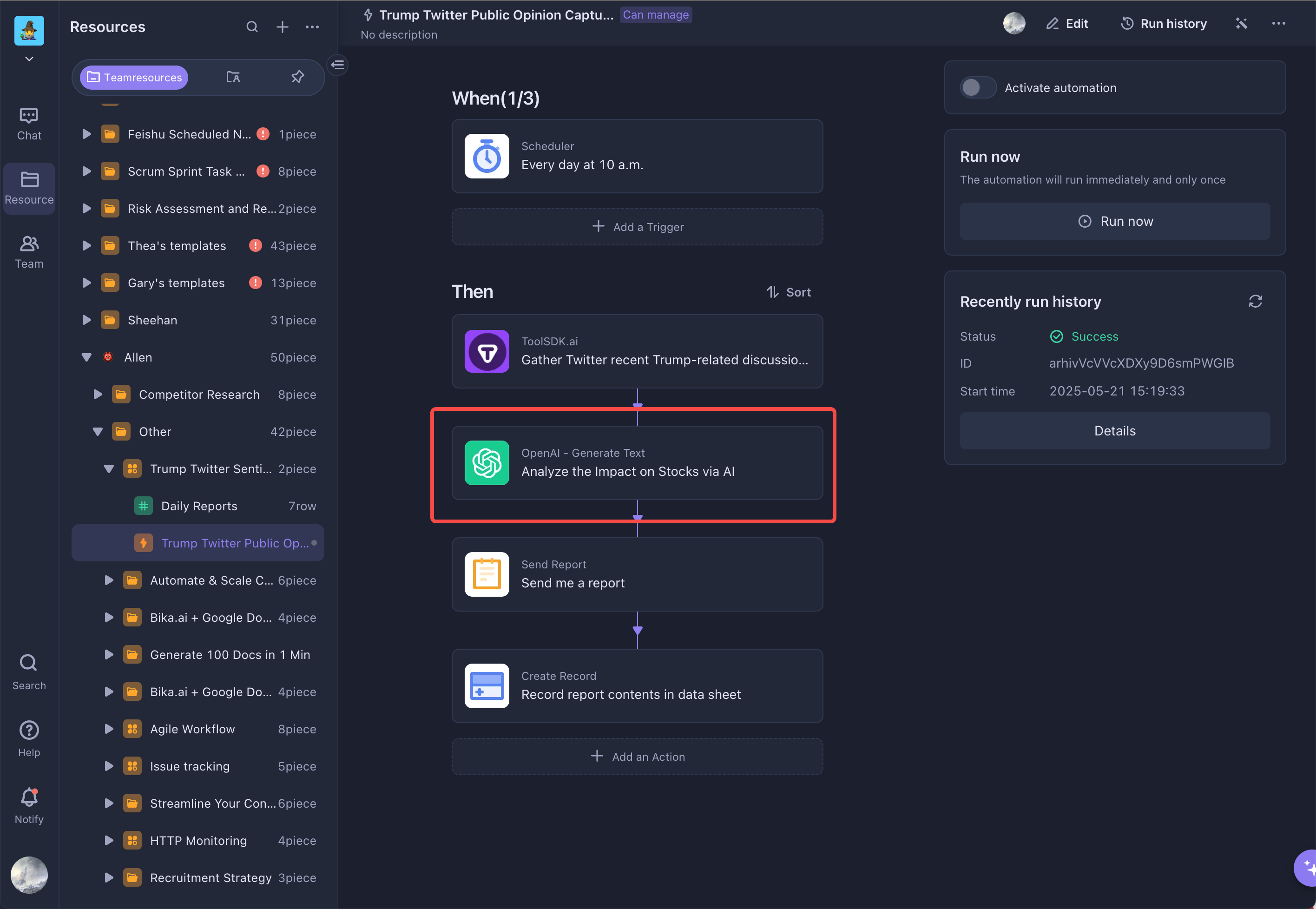Open Send me a report action
The height and width of the screenshot is (909, 1316).
(x=637, y=574)
